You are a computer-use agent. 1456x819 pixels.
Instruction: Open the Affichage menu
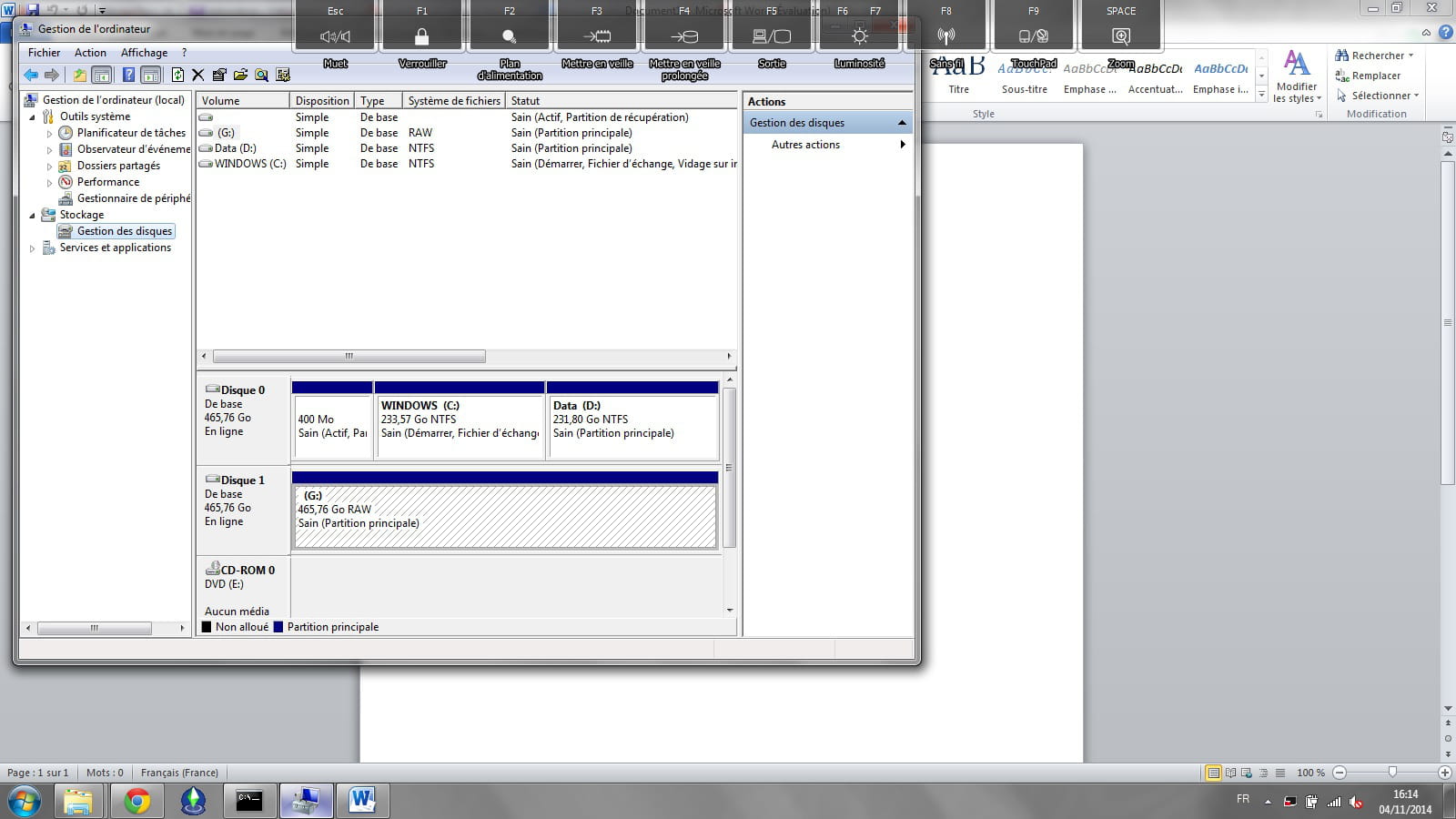(144, 53)
